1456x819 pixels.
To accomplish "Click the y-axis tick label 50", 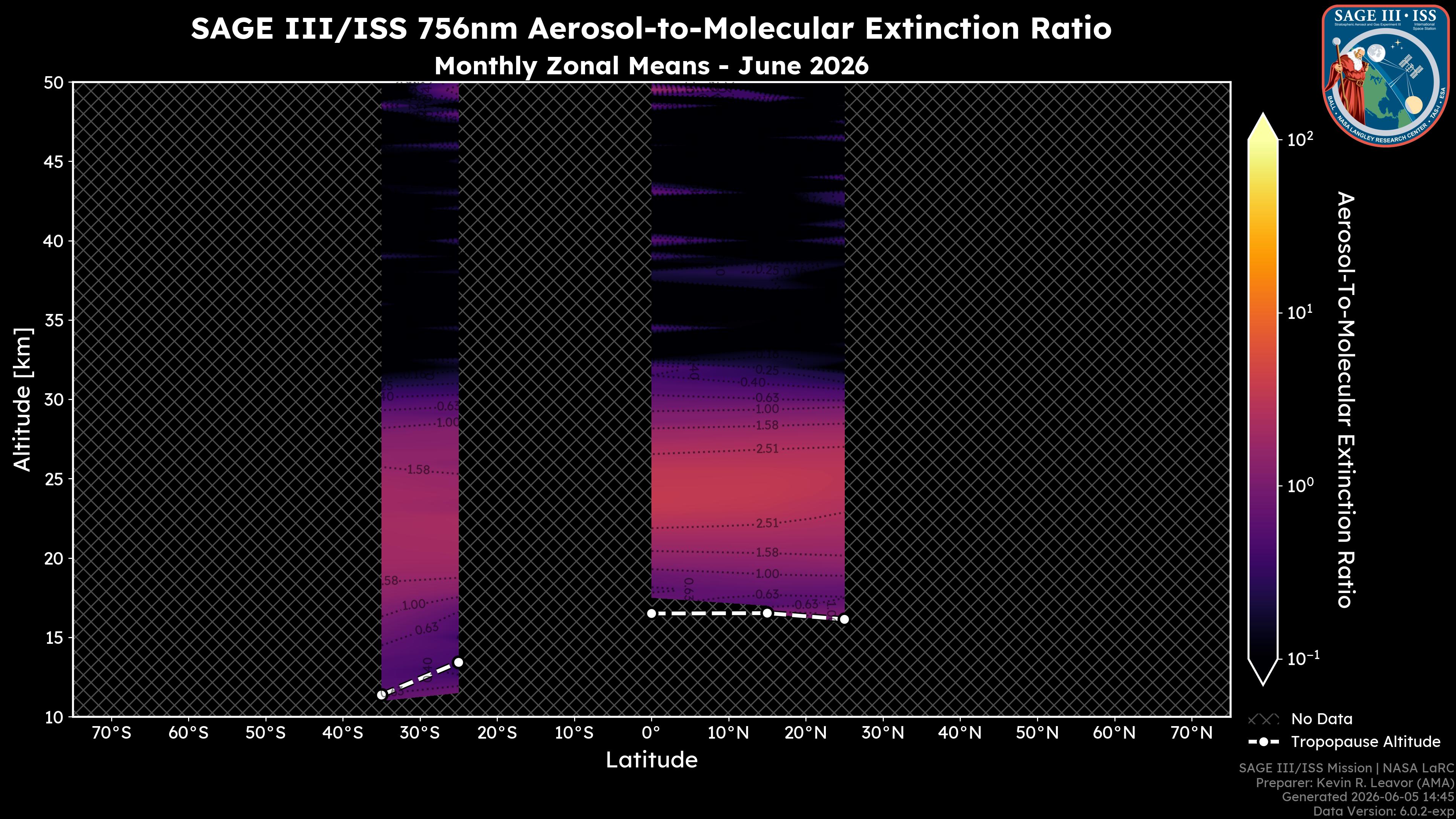I will click(54, 83).
